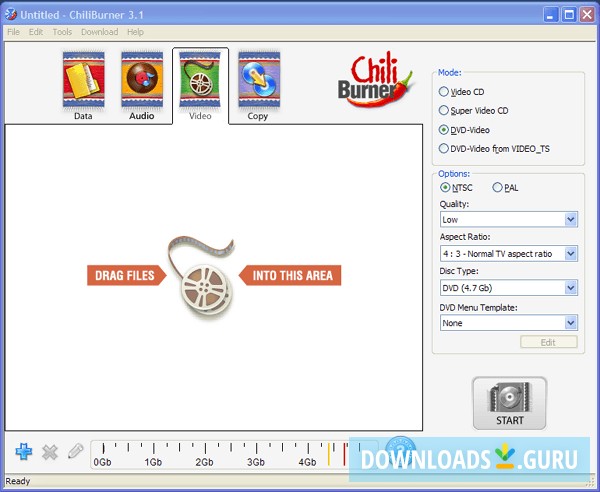Open the File menu
Image resolution: width=600 pixels, height=492 pixels.
13,32
